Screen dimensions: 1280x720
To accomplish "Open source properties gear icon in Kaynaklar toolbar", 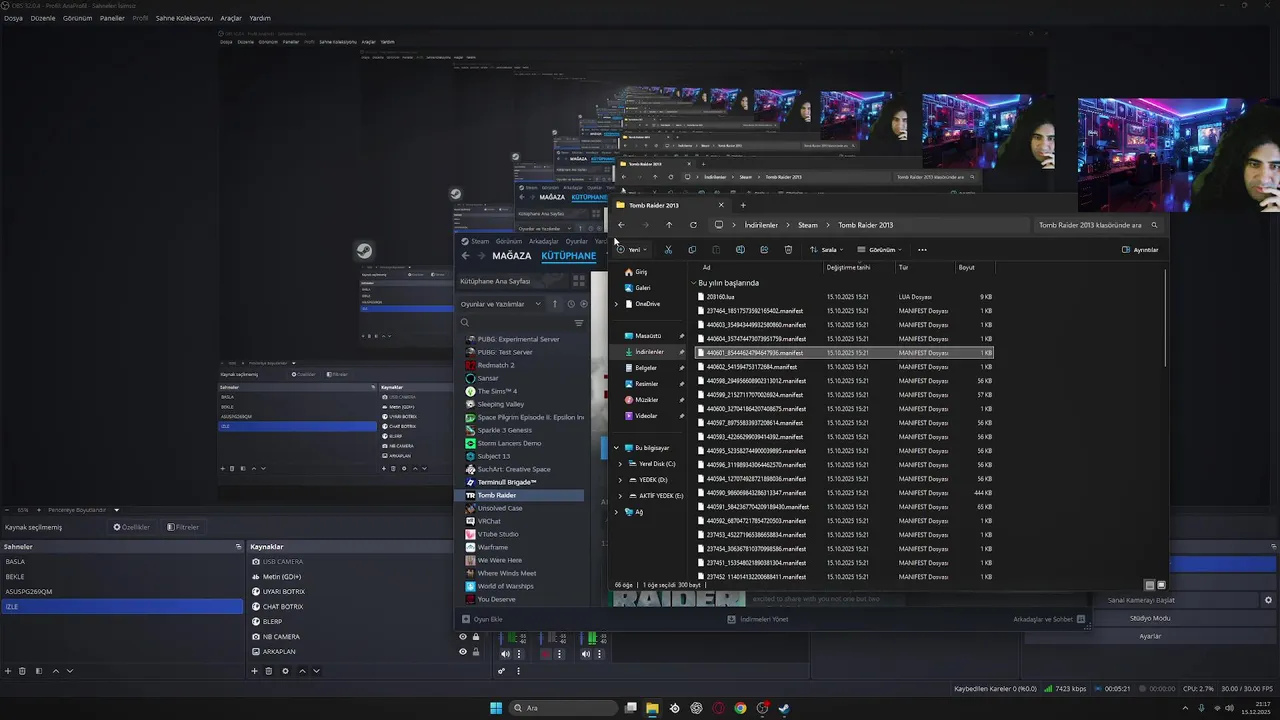I will point(285,671).
